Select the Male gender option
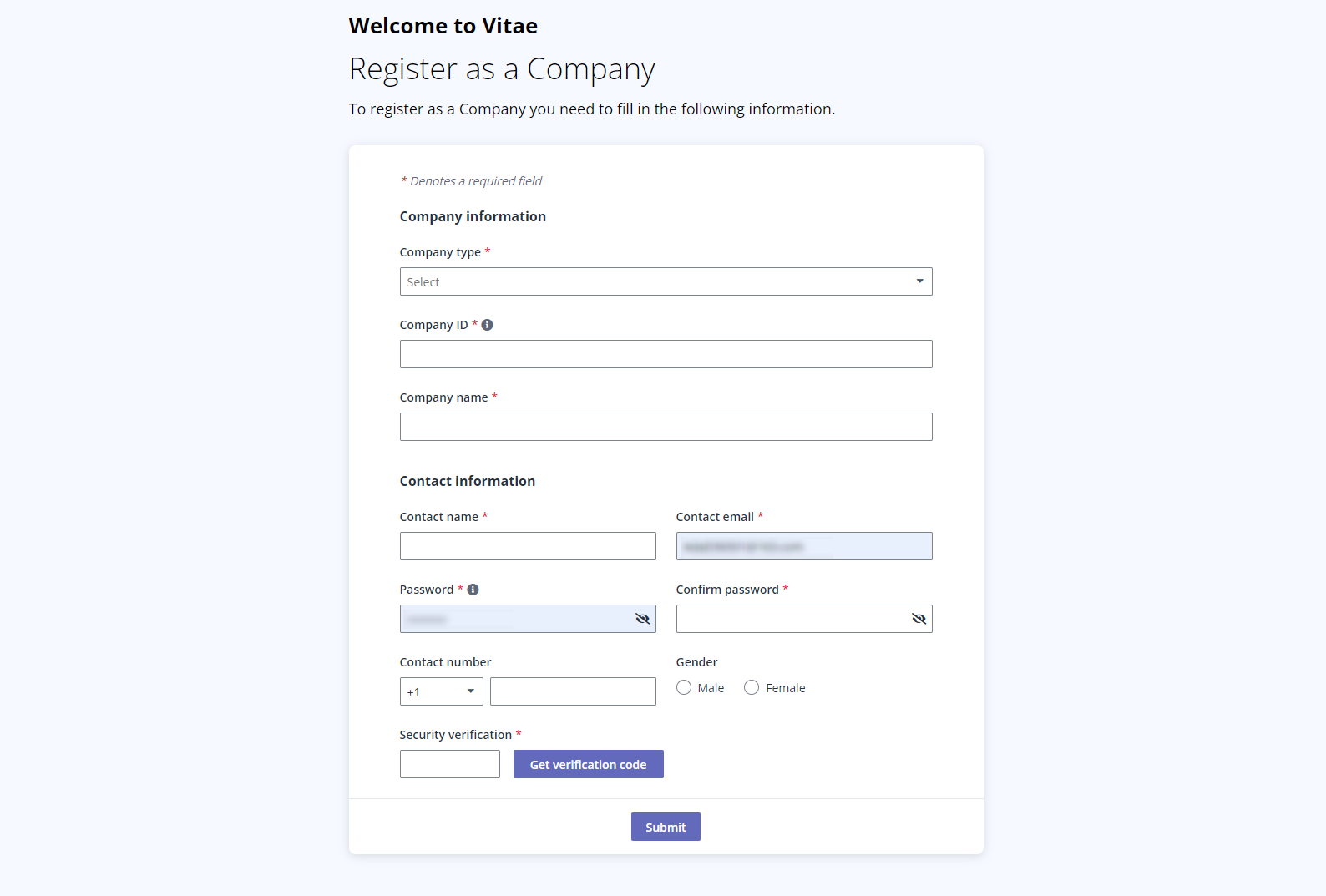Image resolution: width=1326 pixels, height=896 pixels. click(684, 687)
